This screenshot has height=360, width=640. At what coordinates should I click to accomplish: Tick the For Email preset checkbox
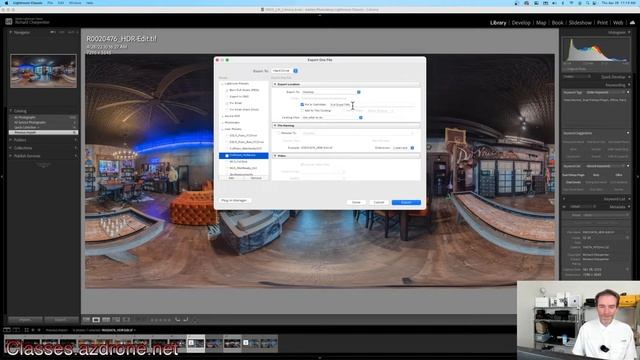pos(227,103)
